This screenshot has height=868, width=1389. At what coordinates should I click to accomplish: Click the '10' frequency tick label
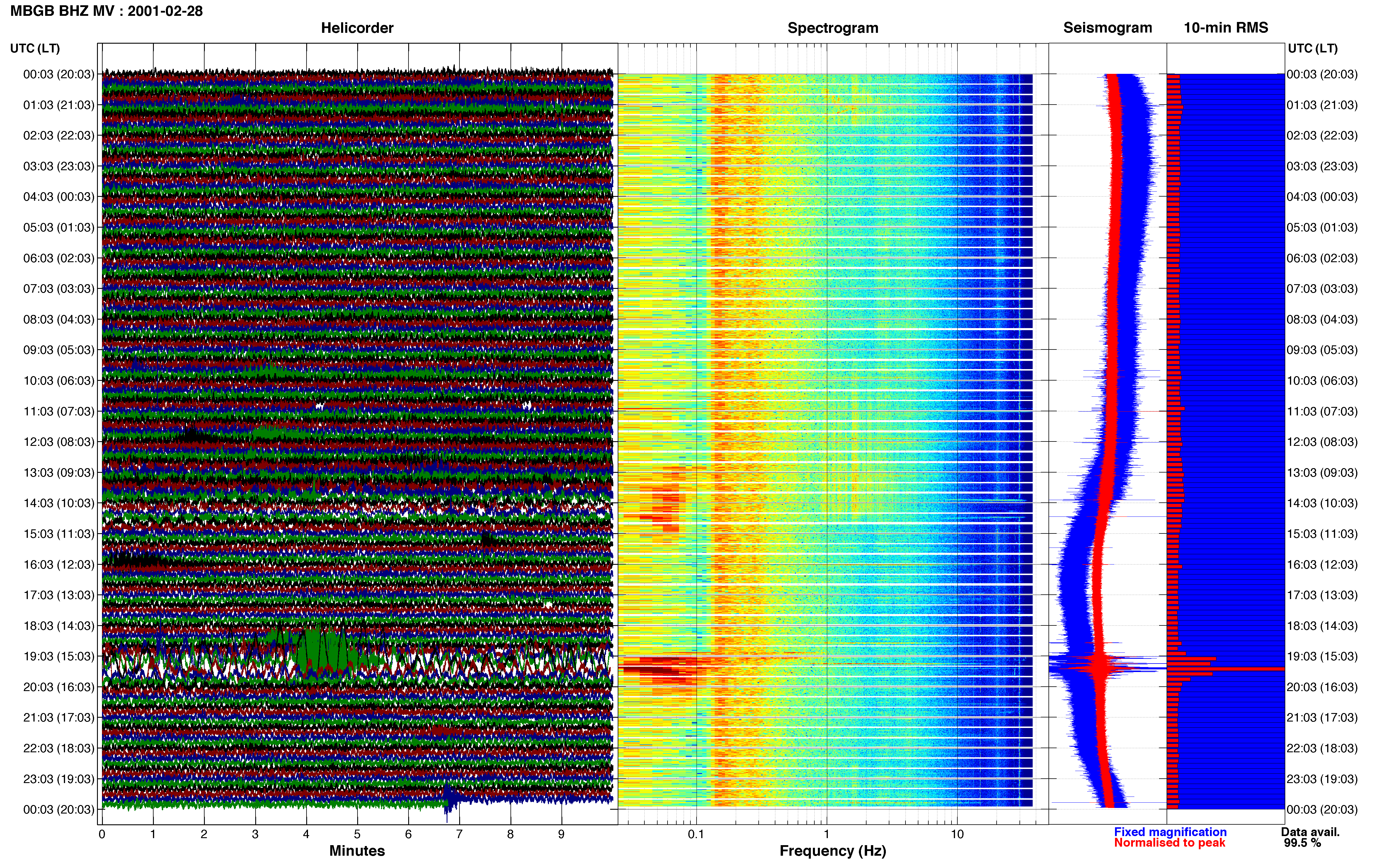coord(957,834)
